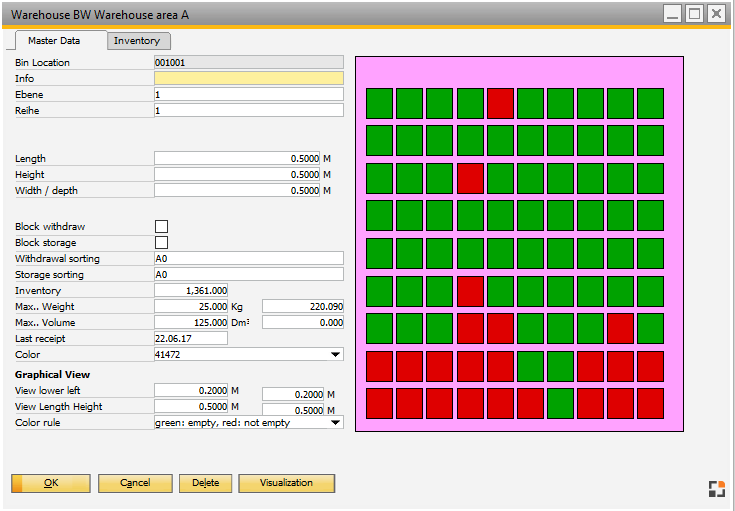This screenshot has height=511, width=735.
Task: Click the Delete button
Action: [205, 483]
